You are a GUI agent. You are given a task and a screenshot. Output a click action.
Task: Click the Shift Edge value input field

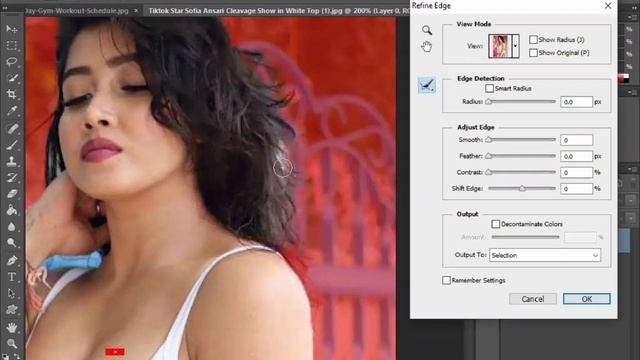click(x=576, y=189)
